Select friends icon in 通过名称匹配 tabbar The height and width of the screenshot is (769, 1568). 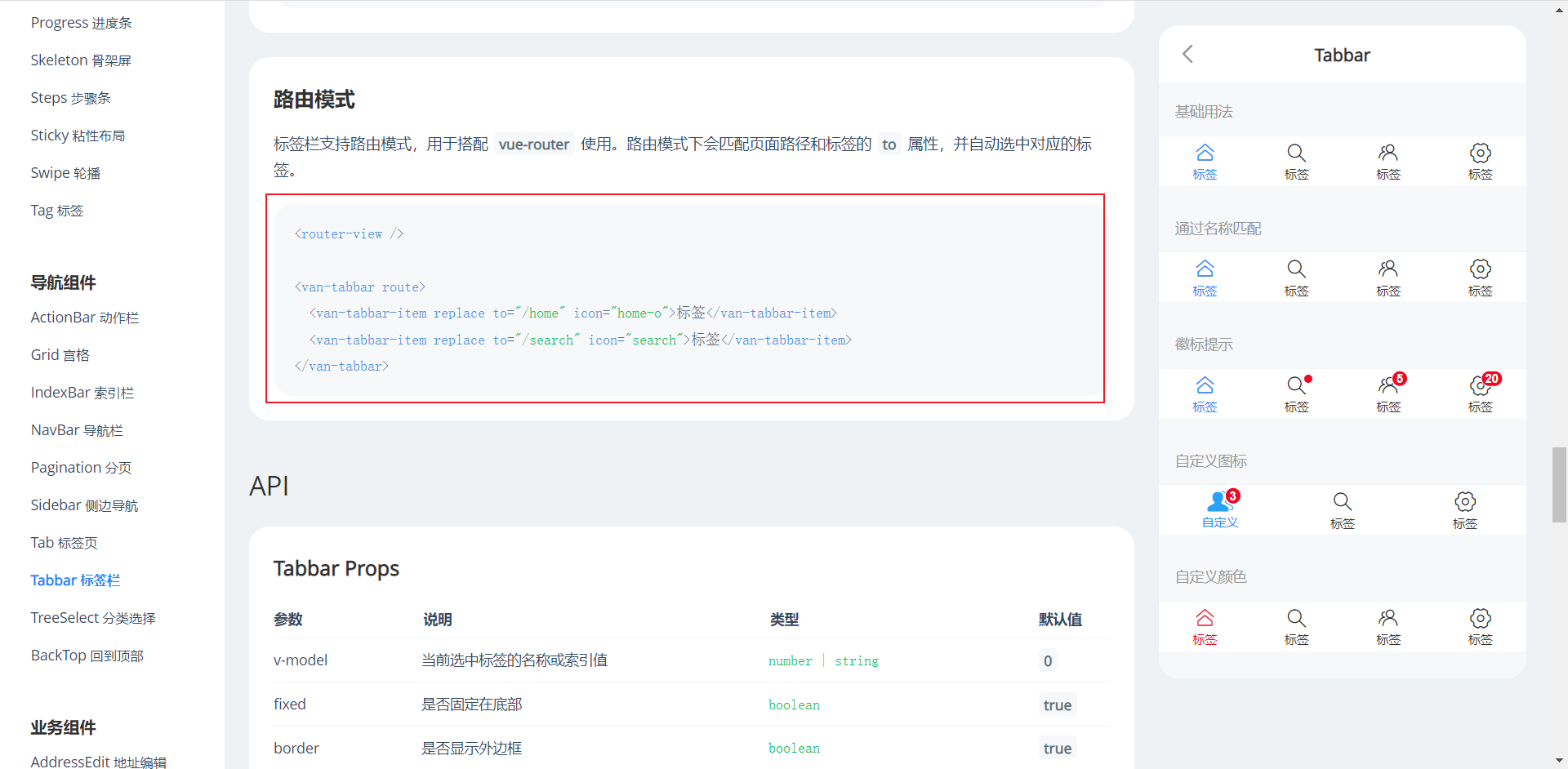click(1388, 269)
